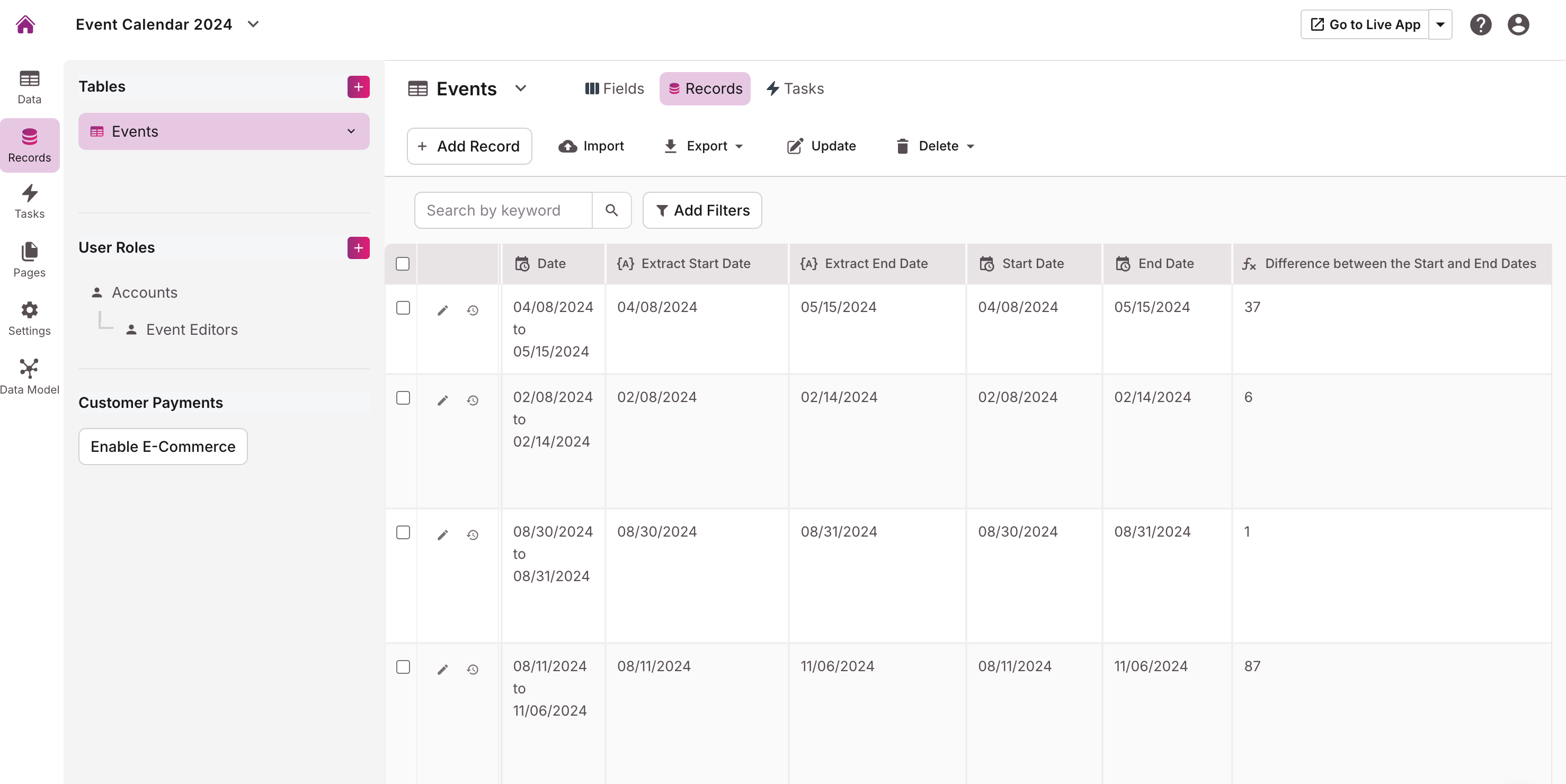Image resolution: width=1566 pixels, height=784 pixels.
Task: Expand the Export dropdown
Action: [705, 146]
